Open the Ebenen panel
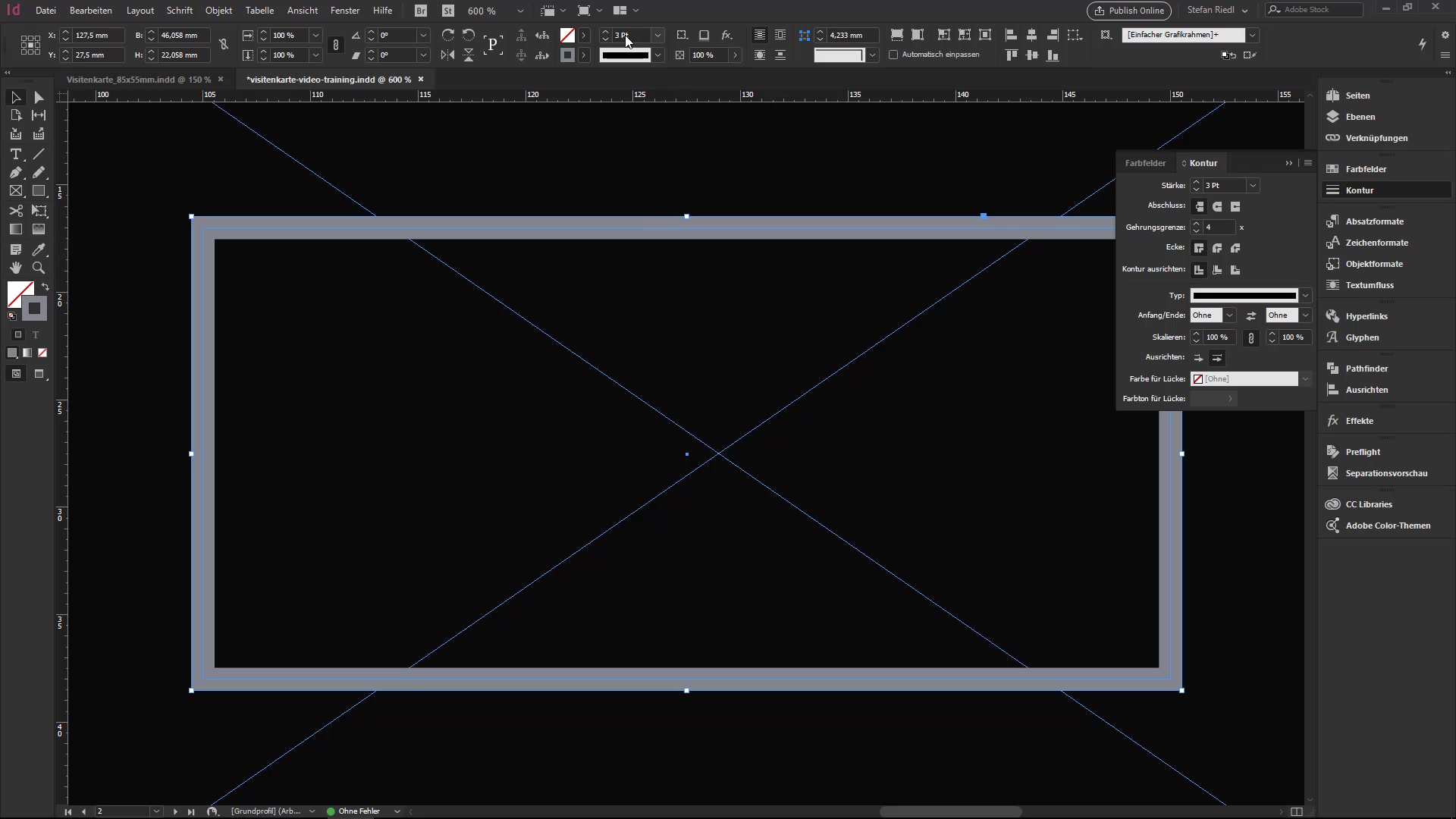Image resolution: width=1456 pixels, height=819 pixels. coord(1360,117)
